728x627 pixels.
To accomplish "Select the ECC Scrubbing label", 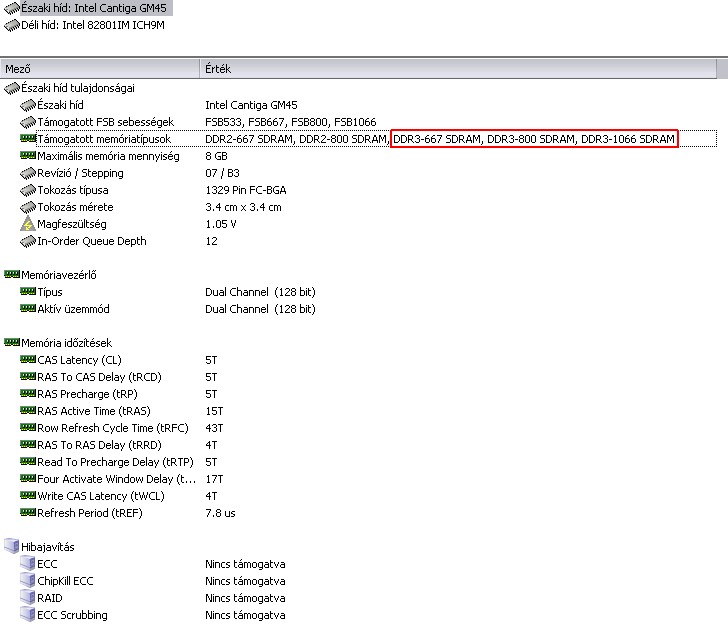I will (72, 615).
